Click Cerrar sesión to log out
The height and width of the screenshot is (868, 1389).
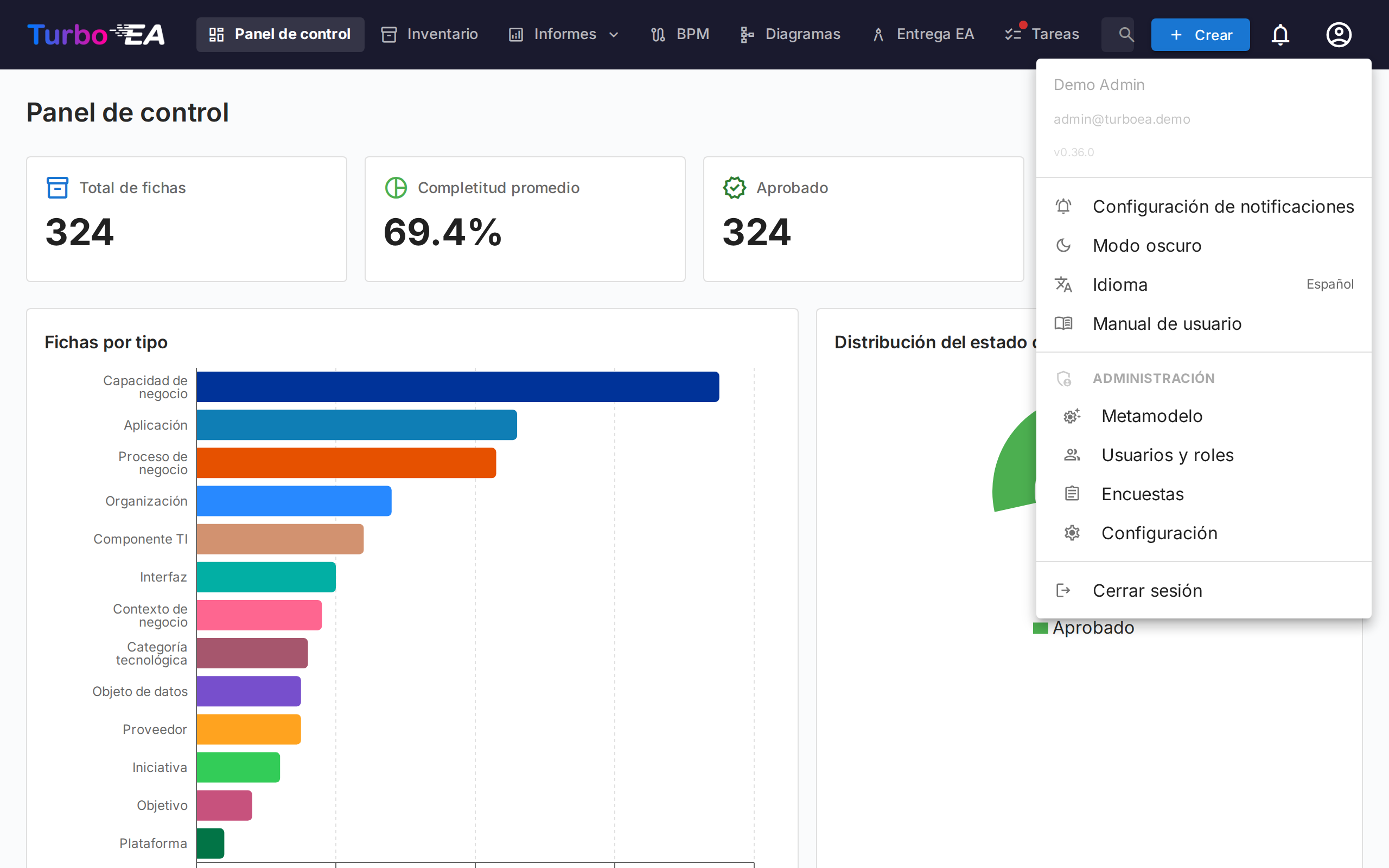tap(1146, 591)
